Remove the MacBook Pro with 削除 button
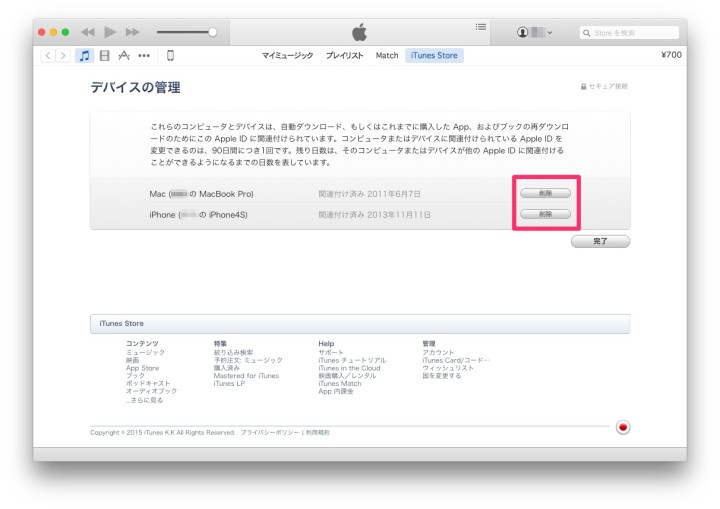720x509 pixels. click(546, 193)
